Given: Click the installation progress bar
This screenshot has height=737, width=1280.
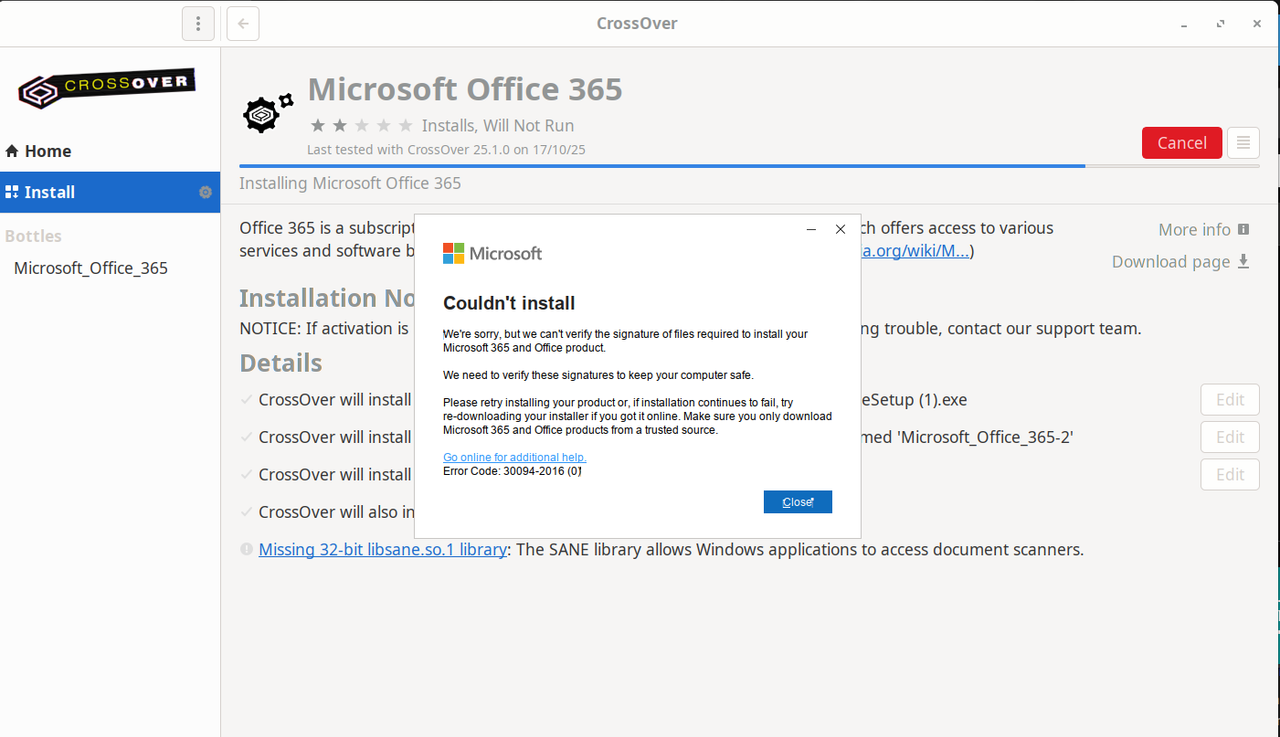Looking at the screenshot, I should coord(660,166).
